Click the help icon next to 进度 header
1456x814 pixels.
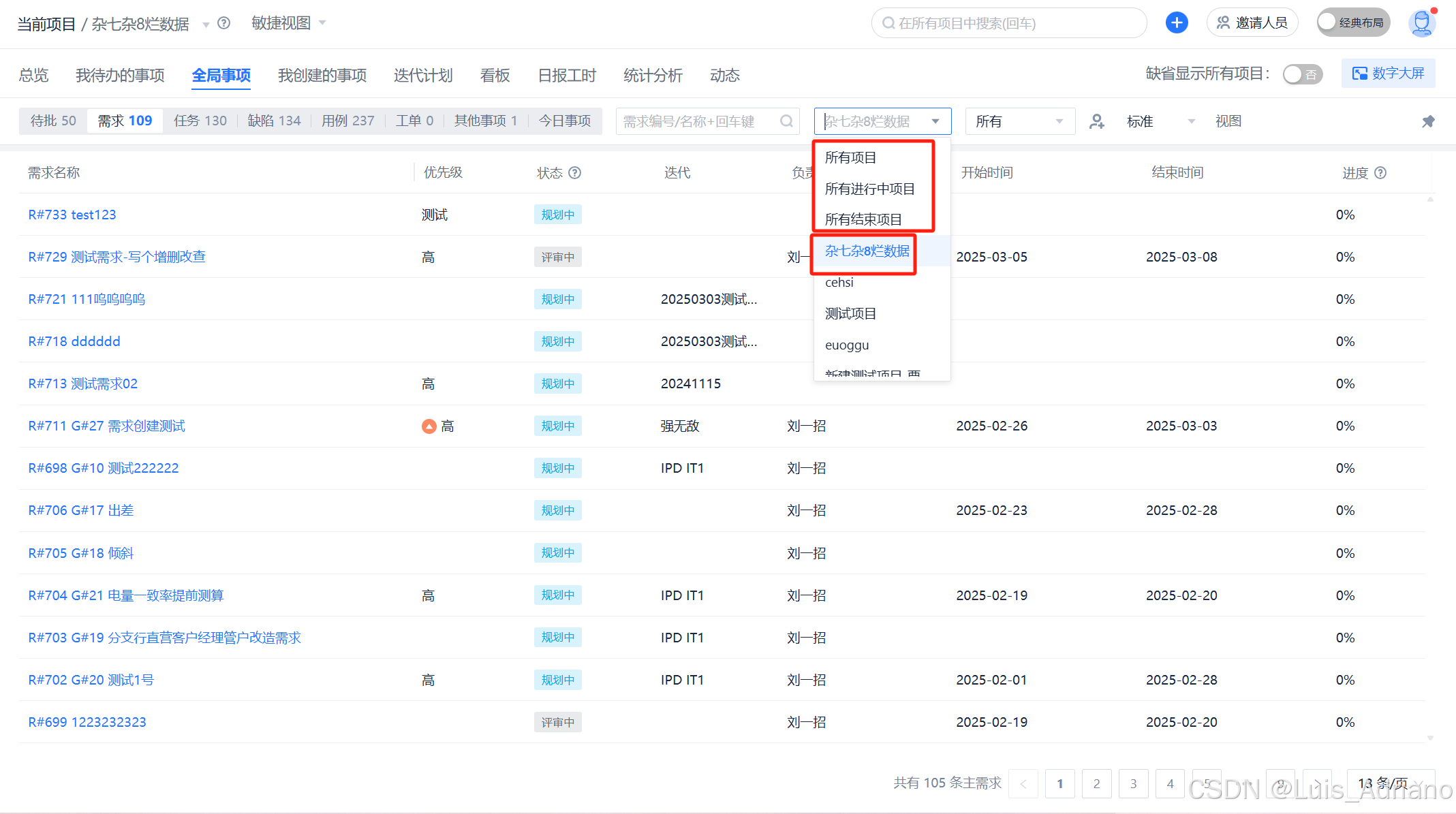(1380, 173)
